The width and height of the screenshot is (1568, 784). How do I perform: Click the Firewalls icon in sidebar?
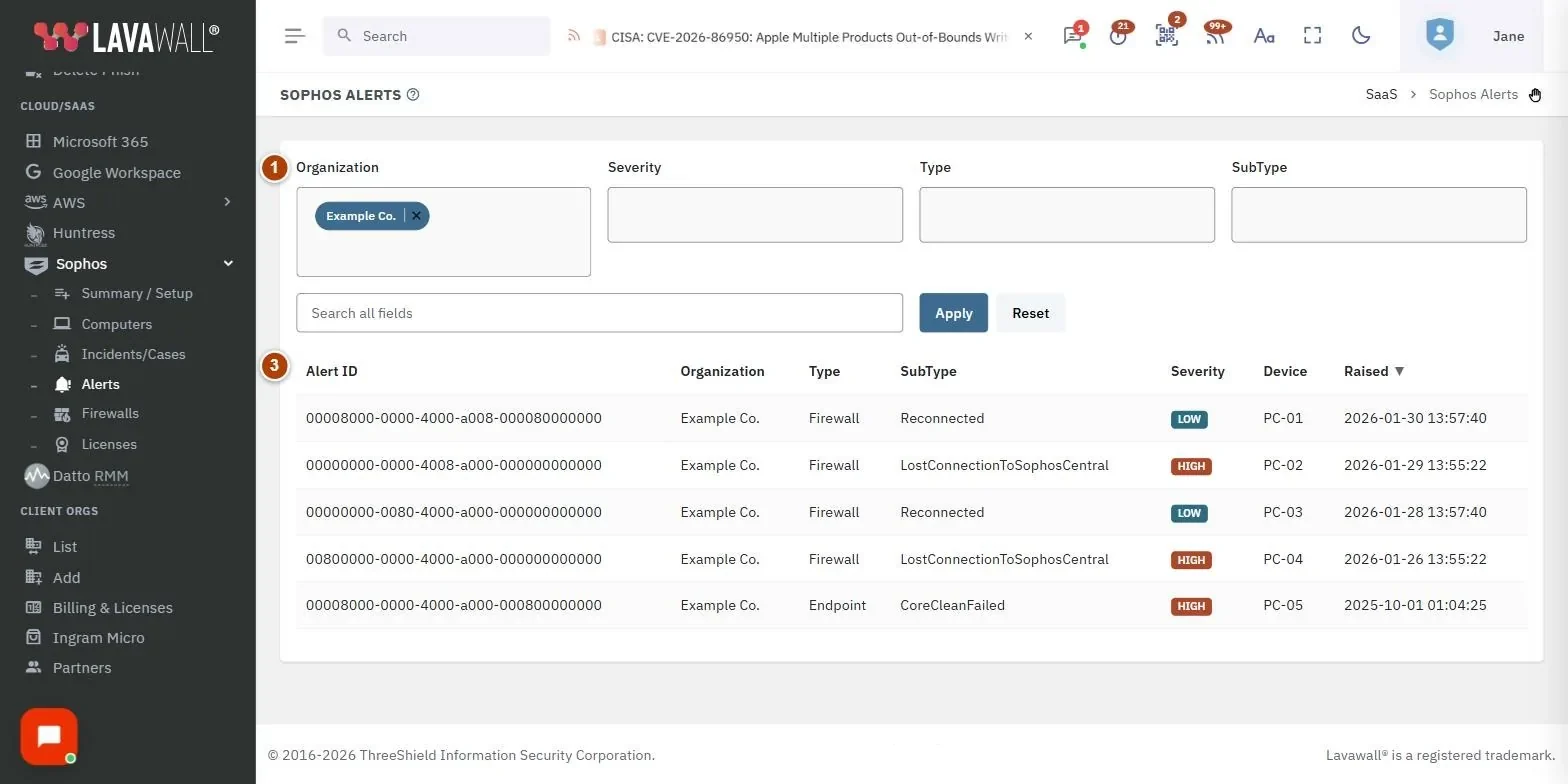tap(62, 414)
